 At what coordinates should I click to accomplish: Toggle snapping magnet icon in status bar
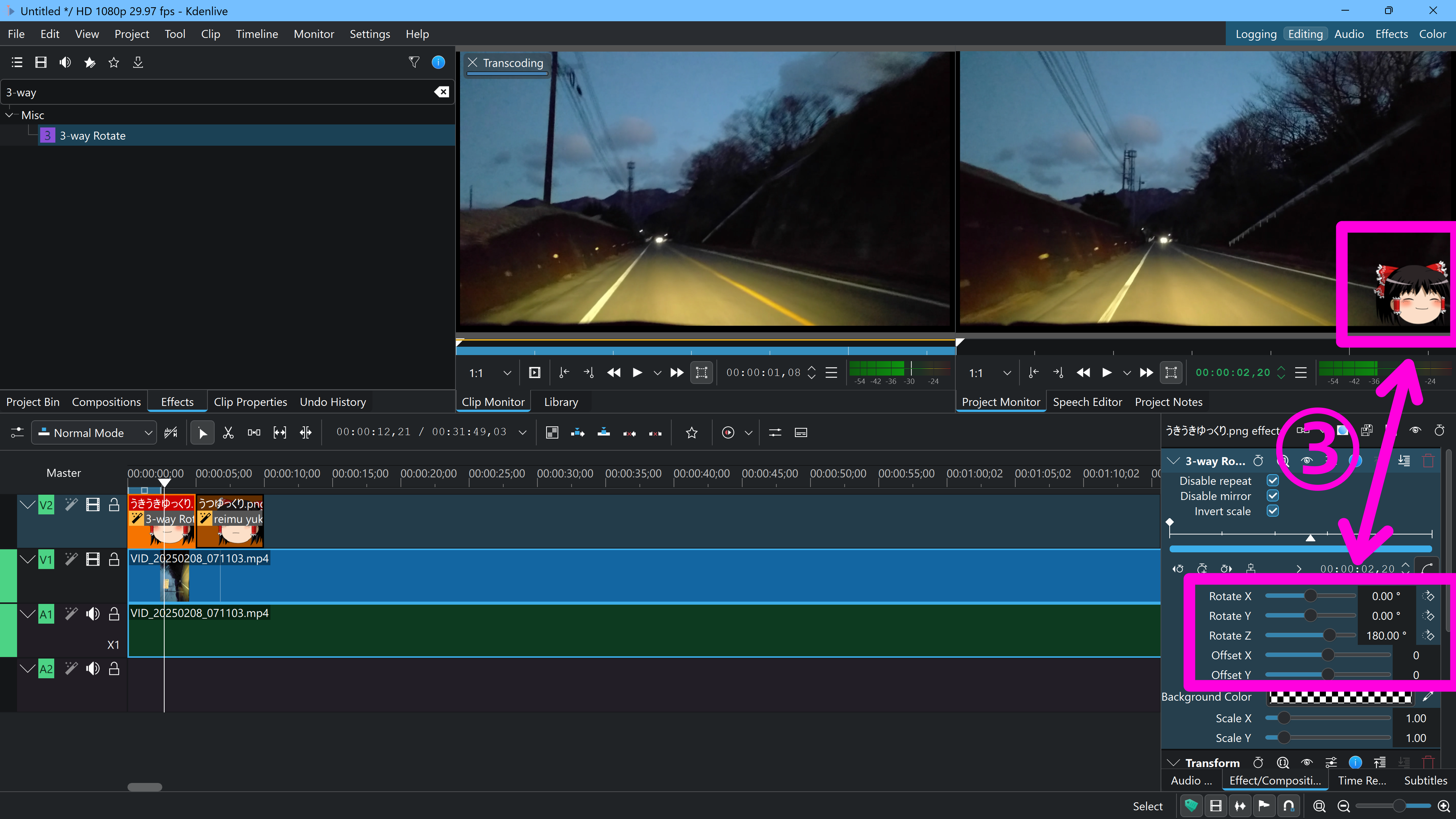pos(1289,806)
